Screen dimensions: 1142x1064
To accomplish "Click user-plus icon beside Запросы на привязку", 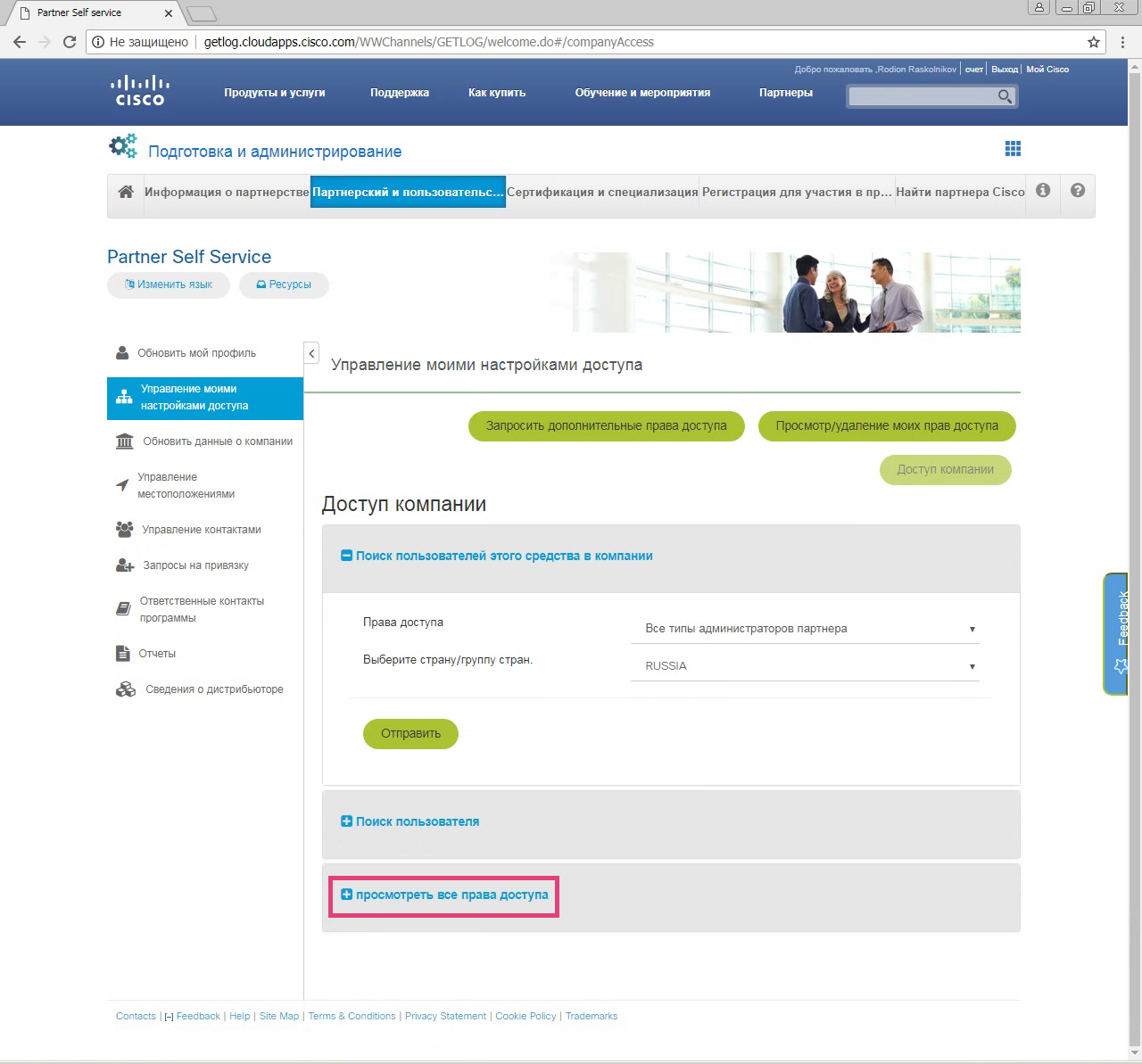I will 125,565.
